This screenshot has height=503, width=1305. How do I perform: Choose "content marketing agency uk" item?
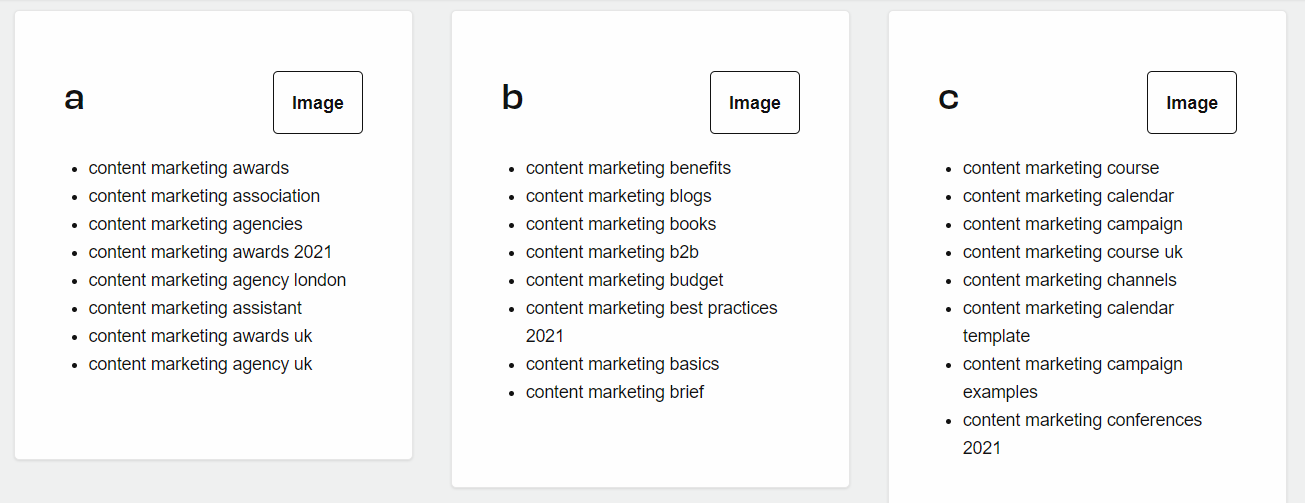tap(200, 364)
